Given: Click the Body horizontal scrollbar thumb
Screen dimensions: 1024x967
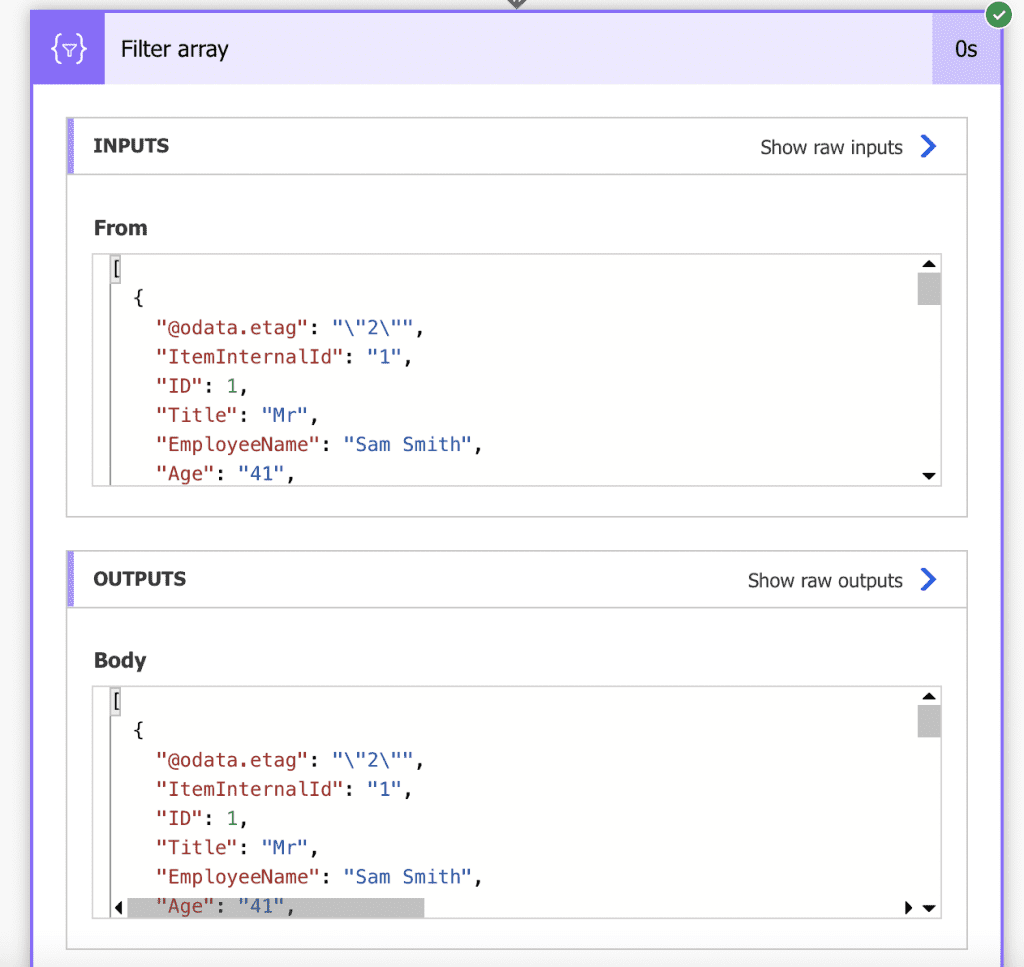Looking at the screenshot, I should [276, 908].
